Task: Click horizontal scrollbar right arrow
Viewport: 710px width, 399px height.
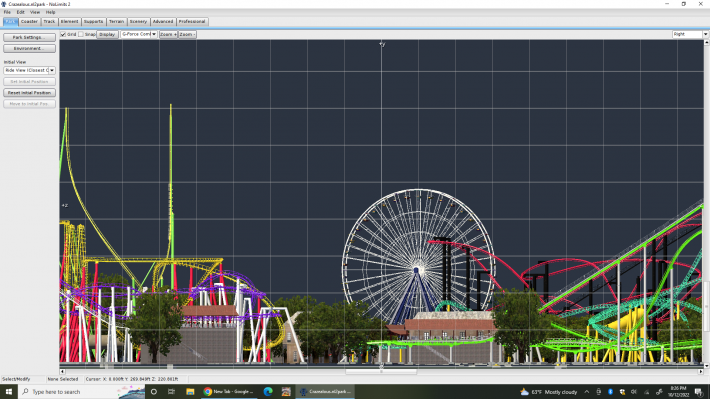Action: click(x=700, y=371)
